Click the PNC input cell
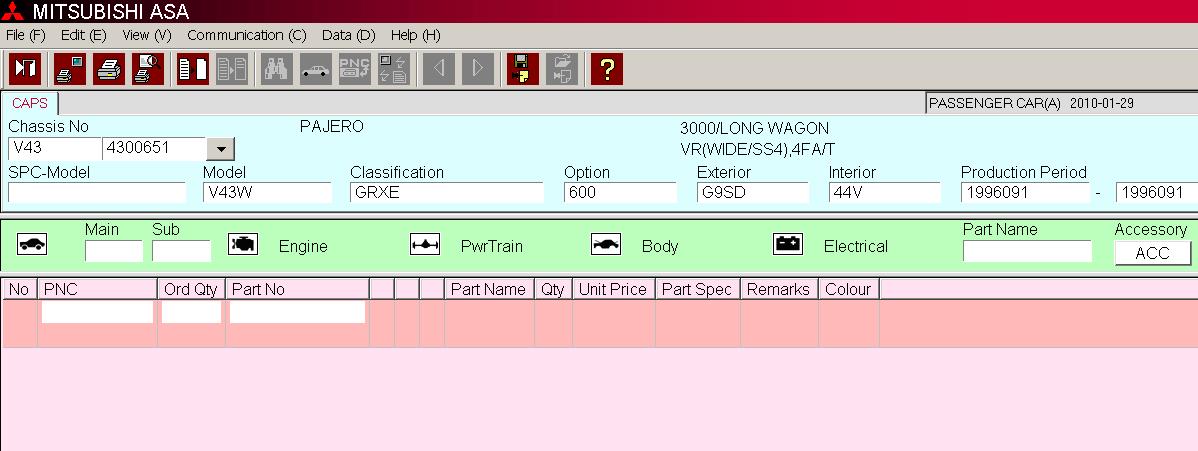1198x451 pixels. pyautogui.click(x=97, y=313)
